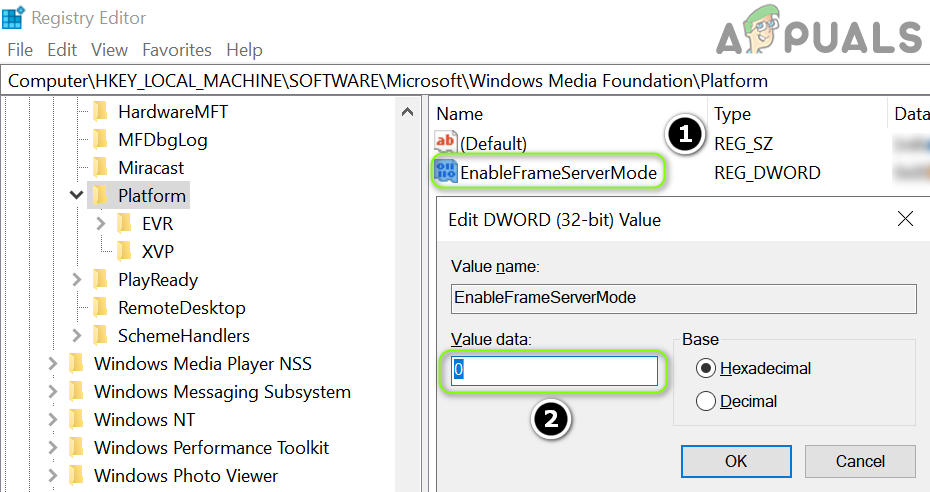The width and height of the screenshot is (930, 492).
Task: Select the (Default) value name
Action: pyautogui.click(x=493, y=143)
